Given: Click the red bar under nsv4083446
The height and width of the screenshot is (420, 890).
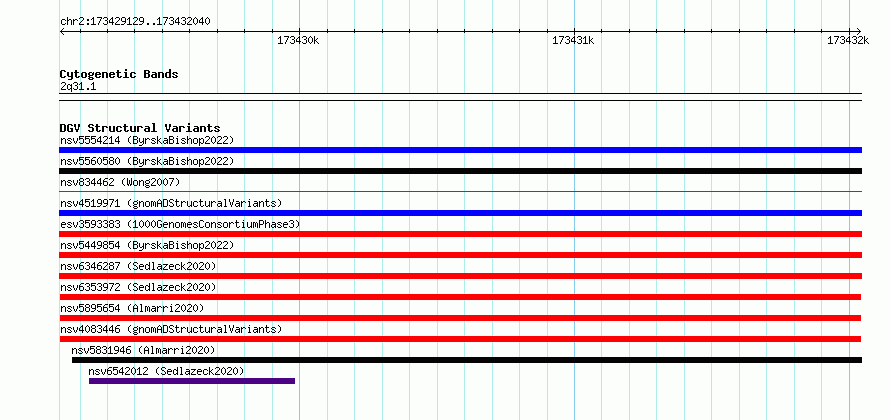Looking at the screenshot, I should (460, 339).
